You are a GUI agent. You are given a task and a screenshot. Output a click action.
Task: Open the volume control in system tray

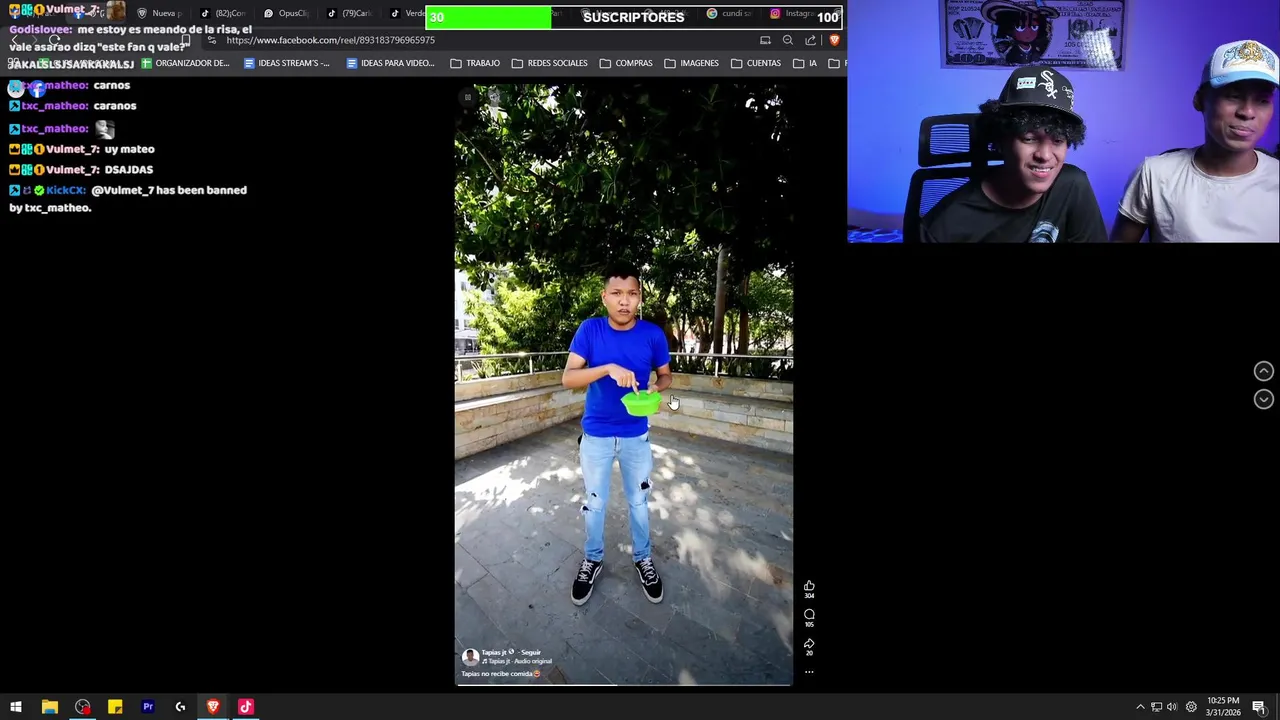pyautogui.click(x=1172, y=707)
